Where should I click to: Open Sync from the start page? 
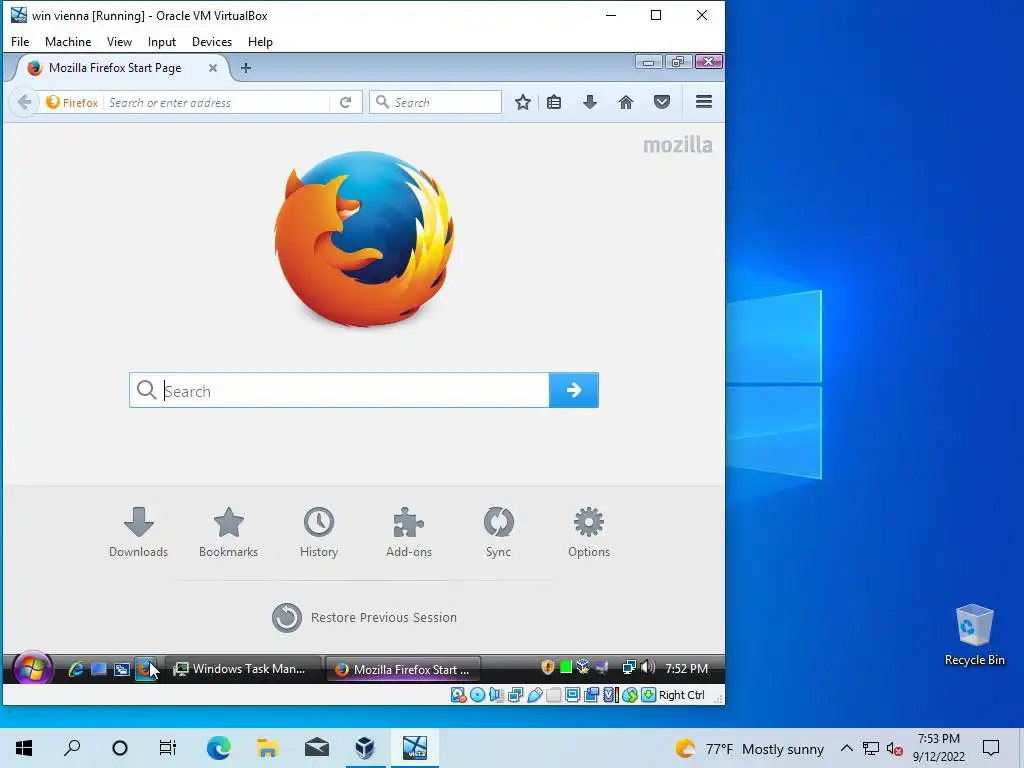pos(498,532)
